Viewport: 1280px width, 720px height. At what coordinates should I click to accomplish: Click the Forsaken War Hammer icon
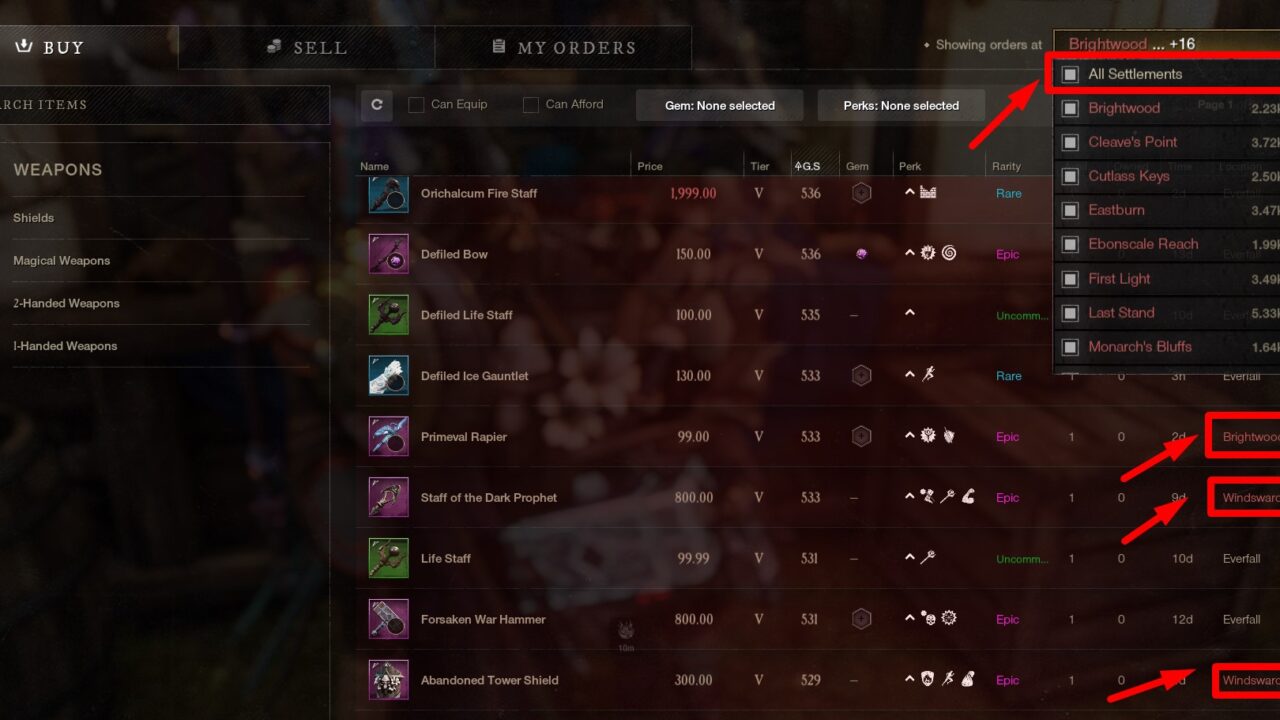[x=388, y=619]
